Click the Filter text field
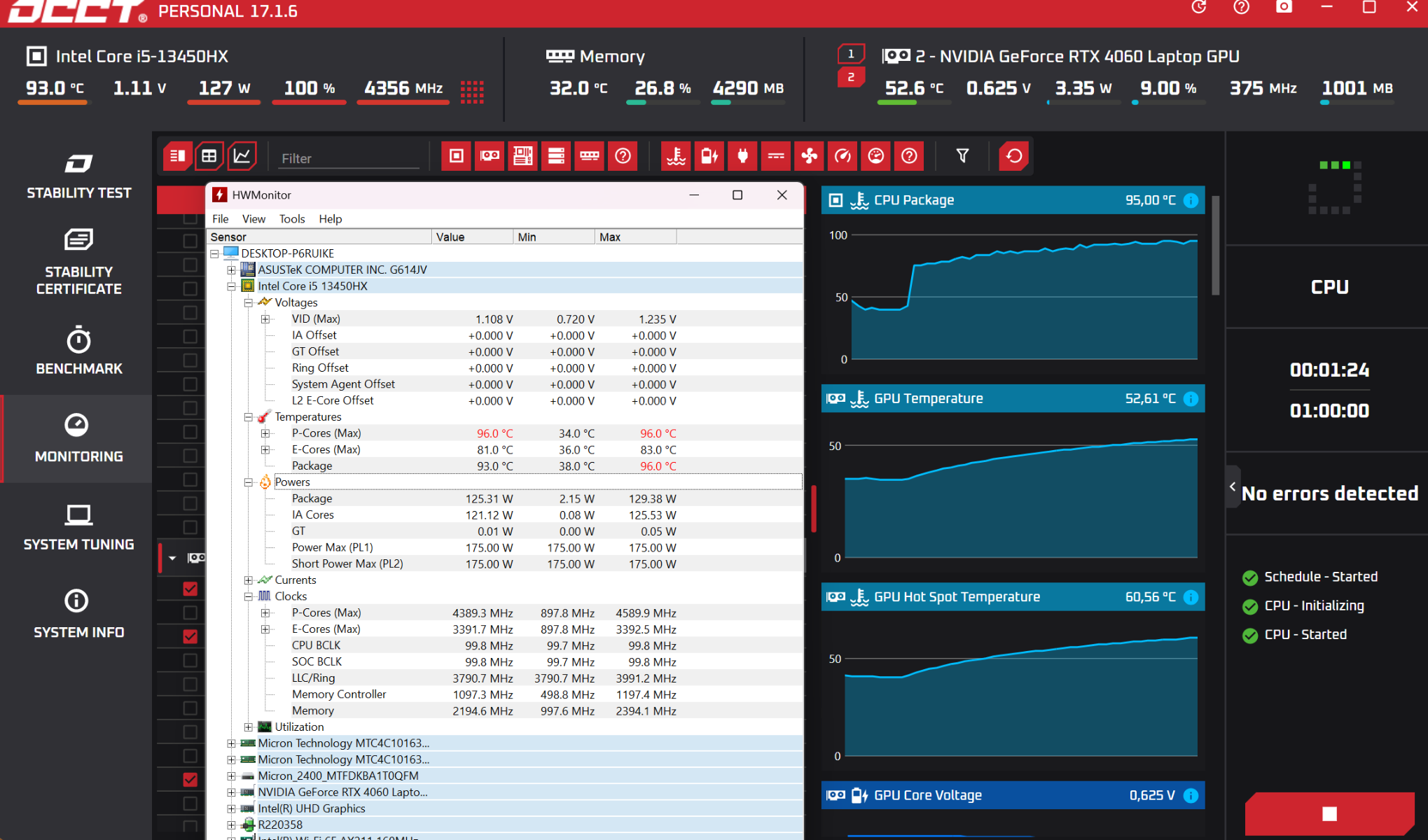1428x840 pixels. [x=349, y=159]
